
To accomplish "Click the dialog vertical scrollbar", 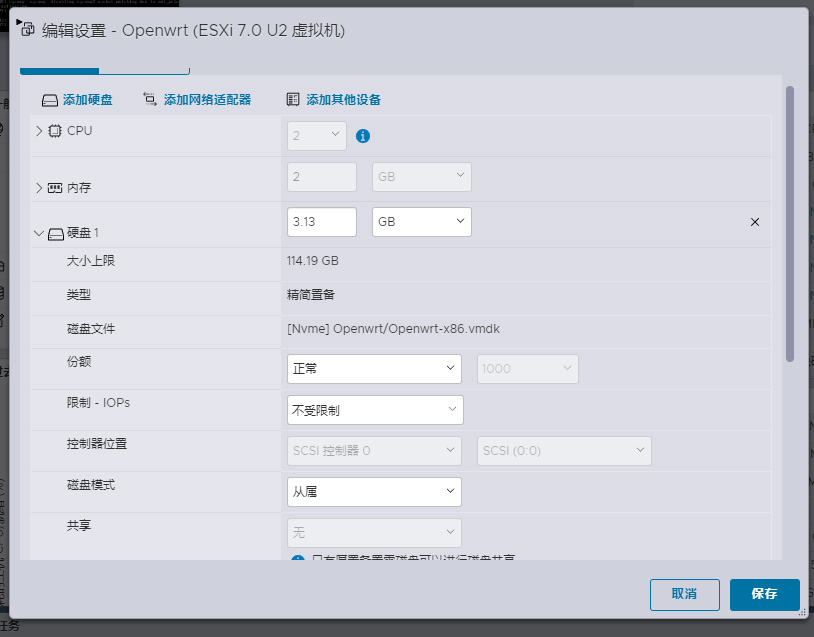I will pos(790,224).
